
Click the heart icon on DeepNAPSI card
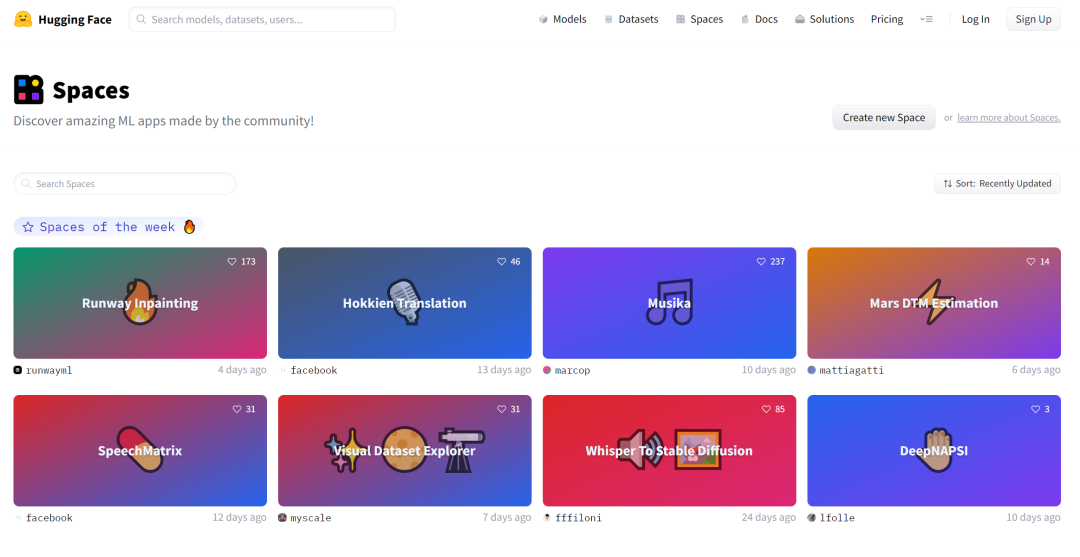tap(1035, 409)
